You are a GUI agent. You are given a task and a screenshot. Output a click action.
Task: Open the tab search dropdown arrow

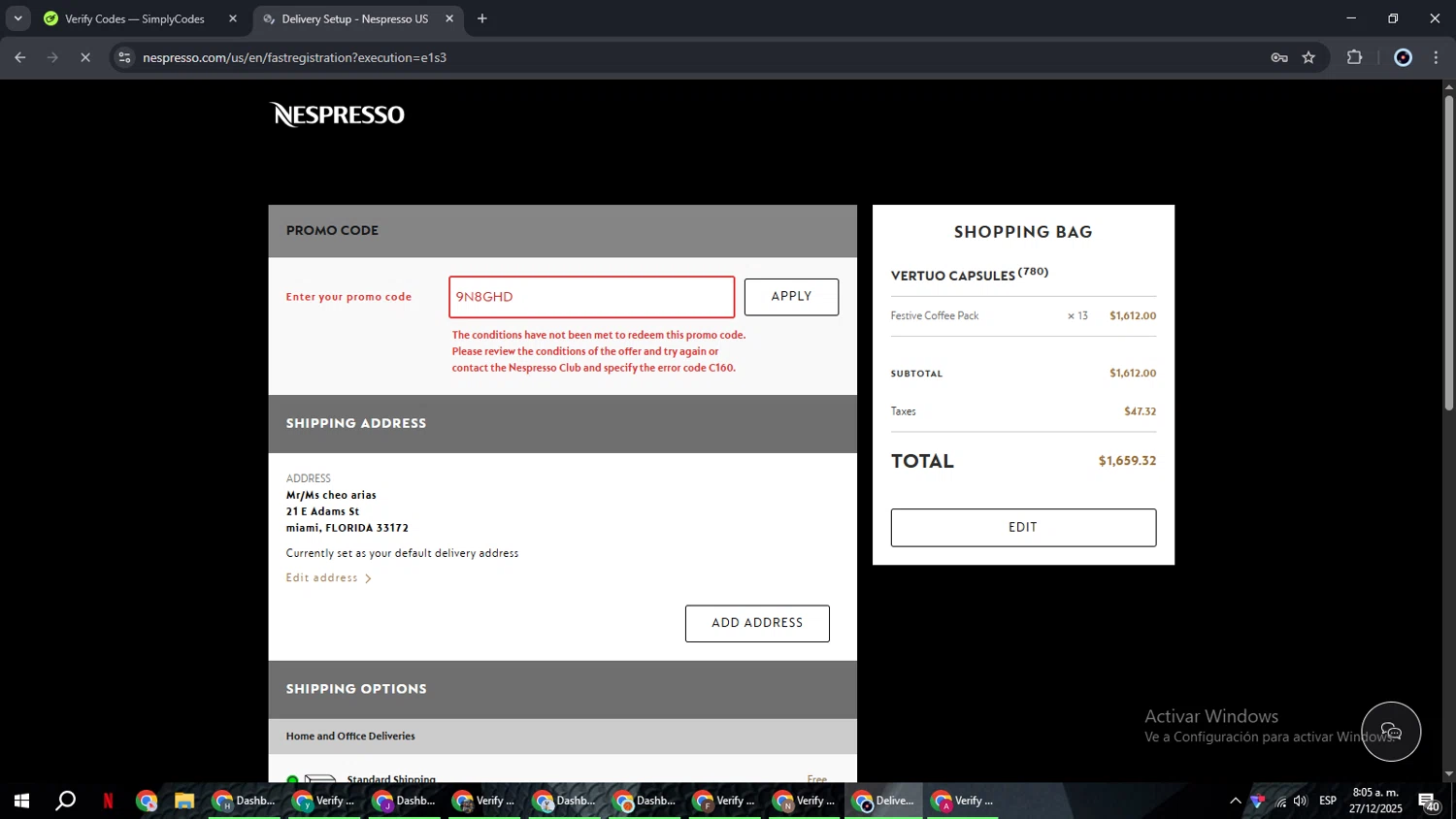point(17,18)
